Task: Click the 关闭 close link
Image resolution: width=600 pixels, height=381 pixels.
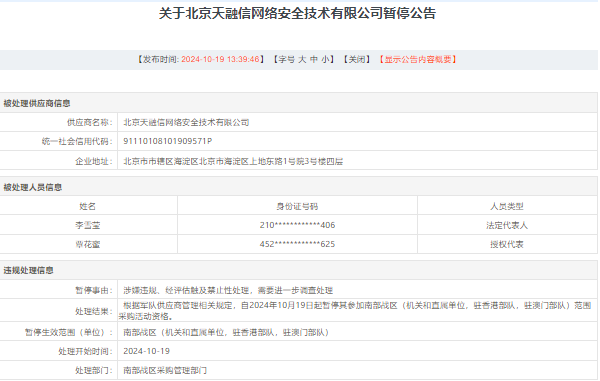Action: pos(357,59)
